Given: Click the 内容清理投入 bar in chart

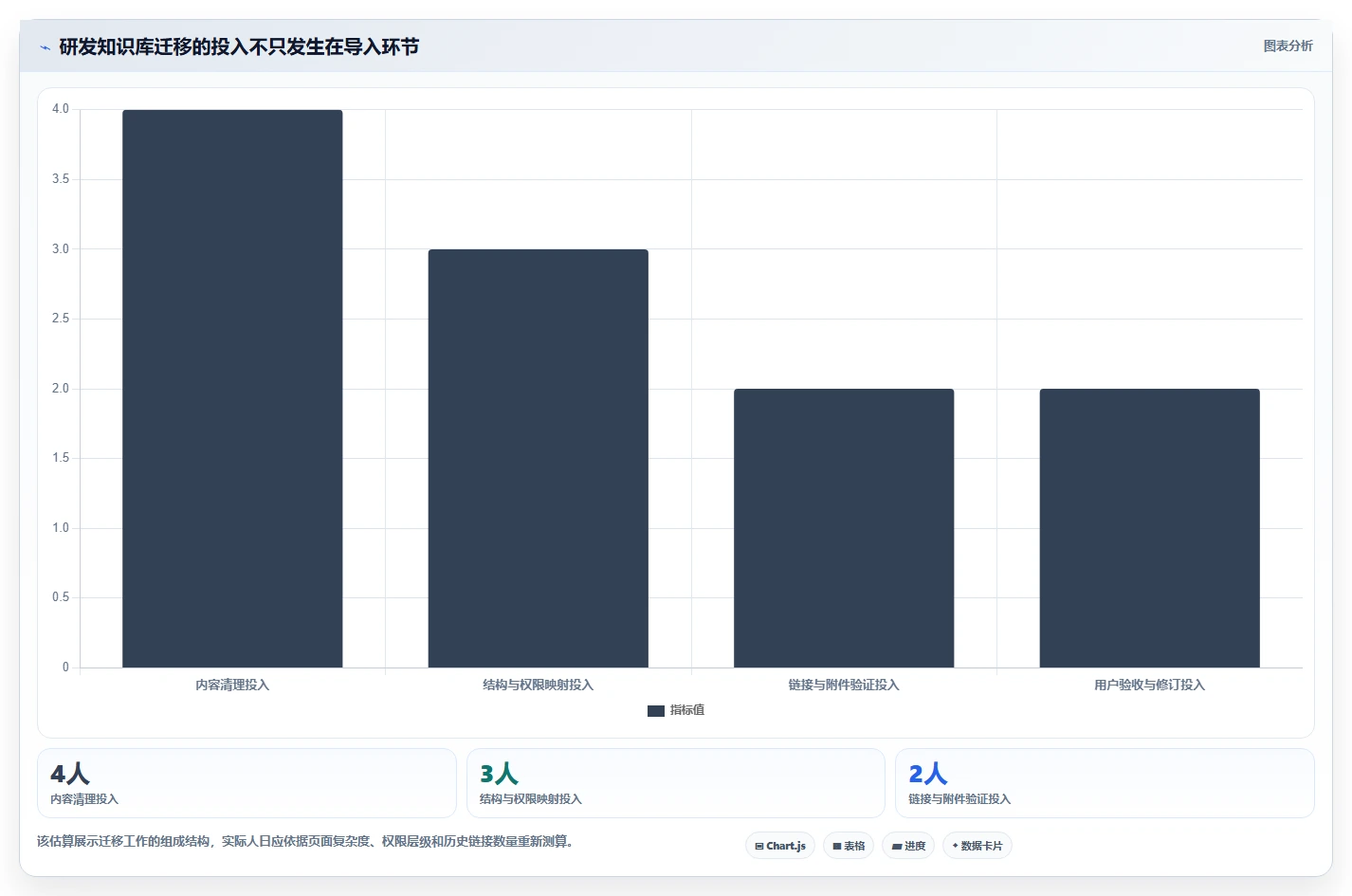Looking at the screenshot, I should [232, 389].
